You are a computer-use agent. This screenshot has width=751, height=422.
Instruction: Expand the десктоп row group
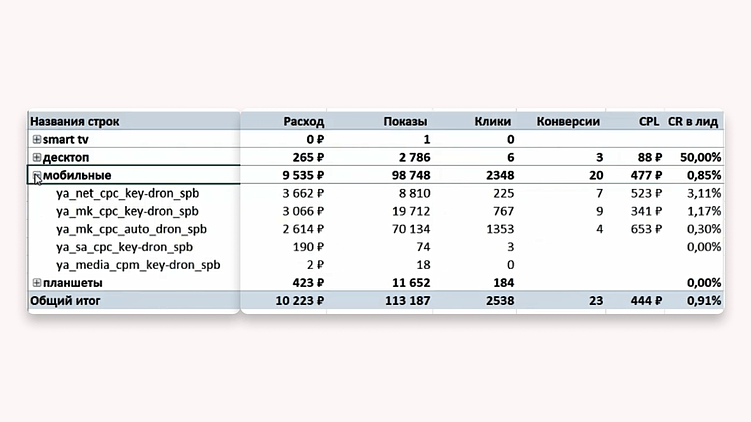(37, 158)
